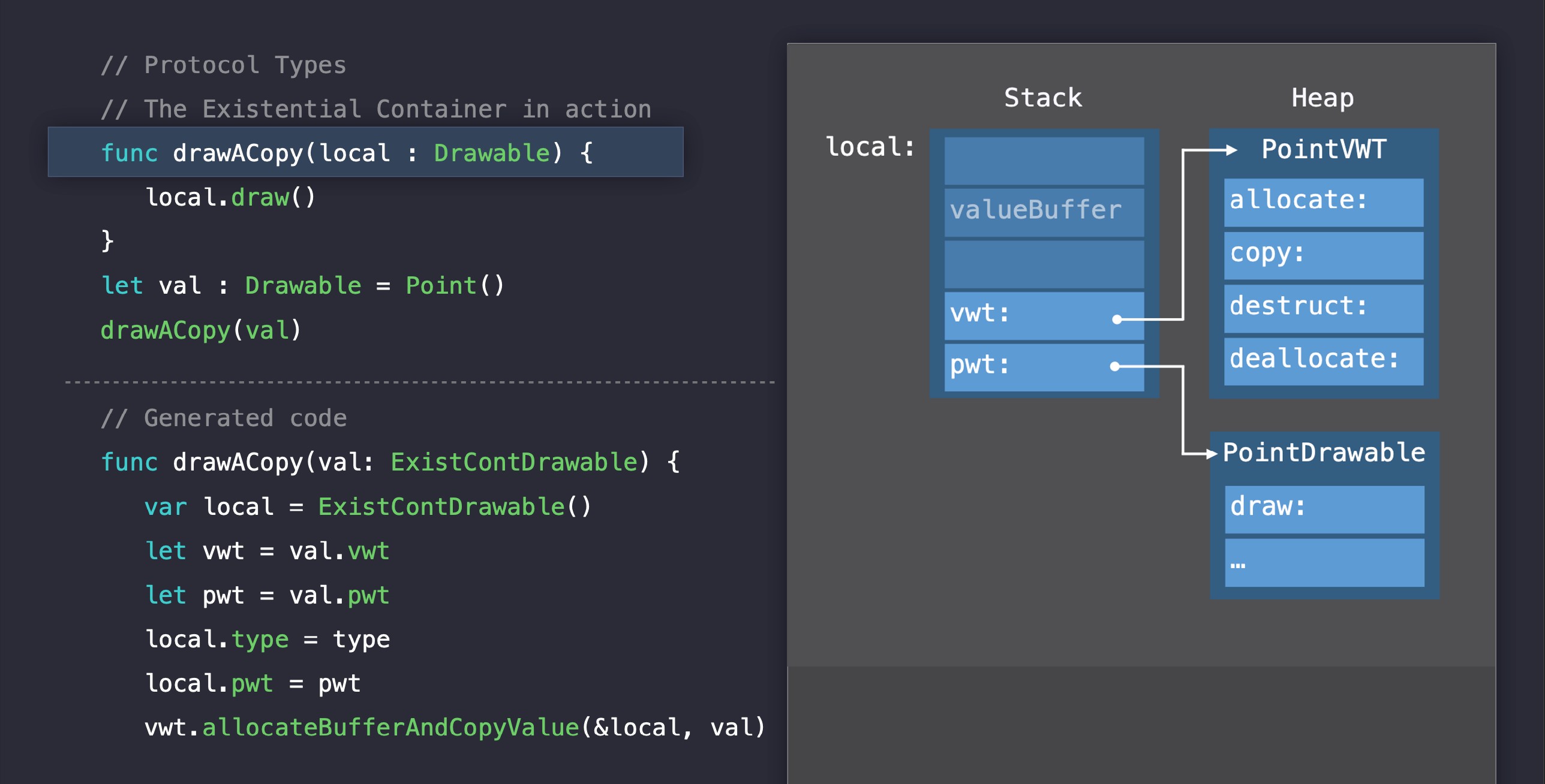The height and width of the screenshot is (784, 1545).
Task: Click the top empty stack cell
Action: pos(1044,160)
